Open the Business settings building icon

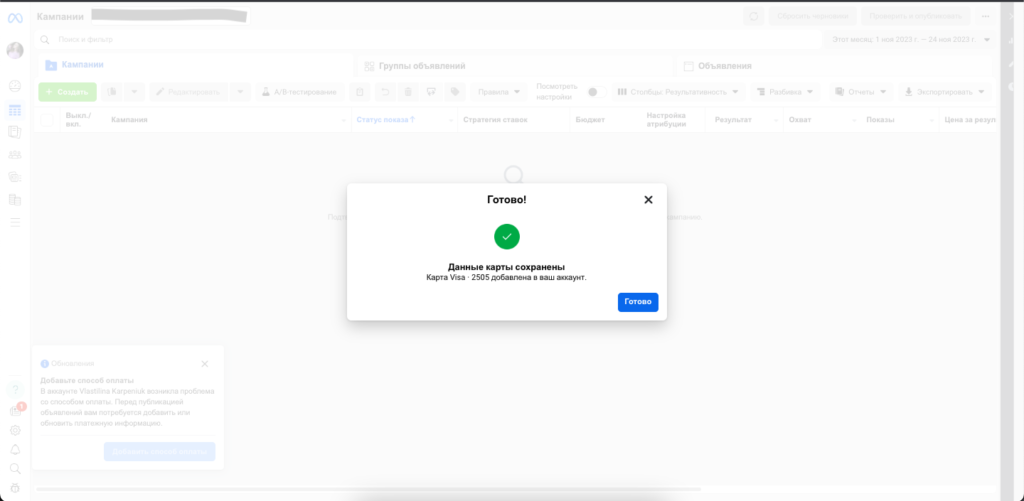[x=15, y=200]
